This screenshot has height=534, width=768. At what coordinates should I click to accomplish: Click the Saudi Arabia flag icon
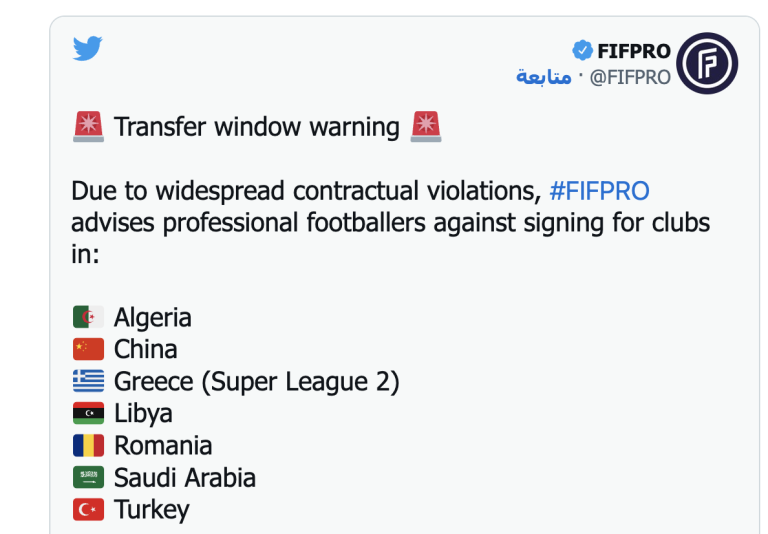(x=88, y=477)
